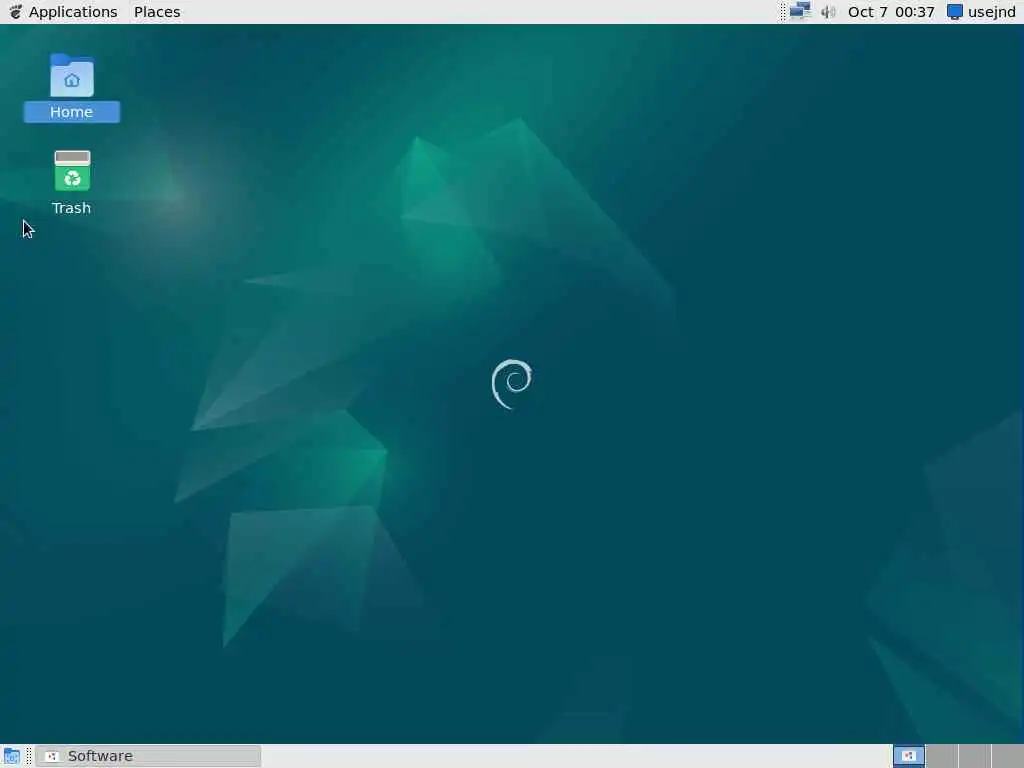
Task: Activate the Software taskbar window button
Action: pyautogui.click(x=148, y=756)
